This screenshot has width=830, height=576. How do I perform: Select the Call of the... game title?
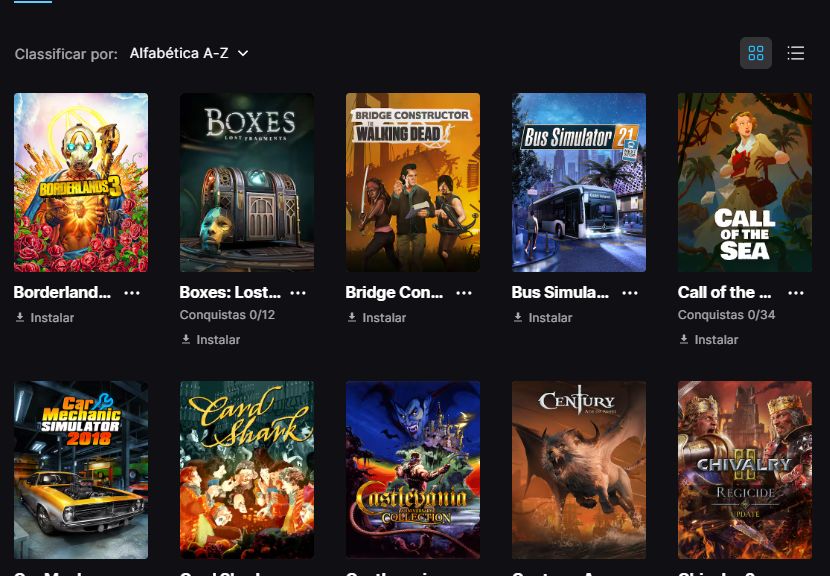point(725,292)
